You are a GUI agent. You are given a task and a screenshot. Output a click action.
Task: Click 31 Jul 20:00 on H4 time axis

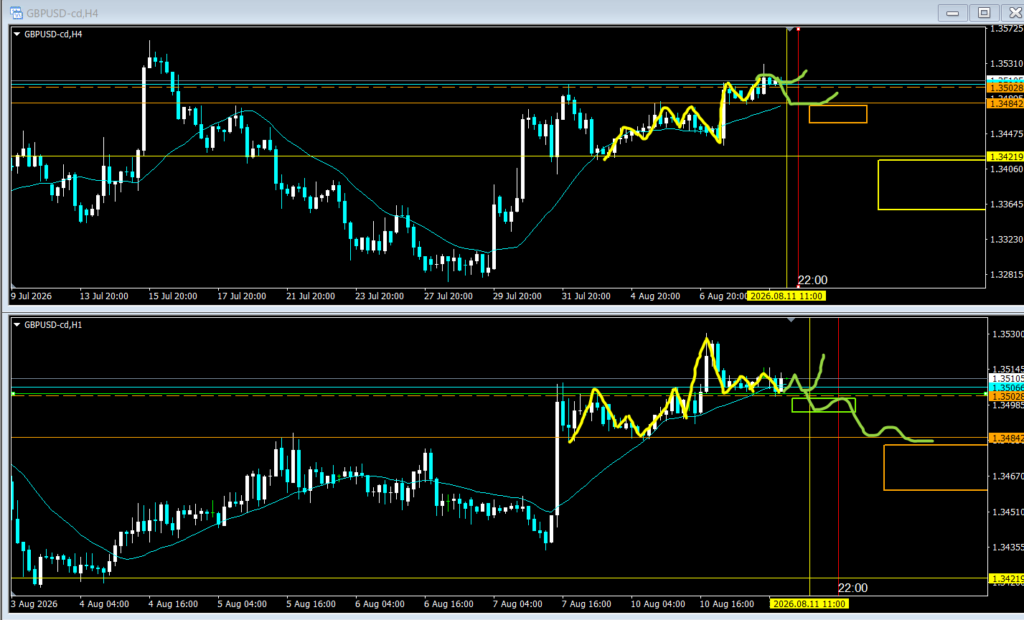pyautogui.click(x=586, y=296)
